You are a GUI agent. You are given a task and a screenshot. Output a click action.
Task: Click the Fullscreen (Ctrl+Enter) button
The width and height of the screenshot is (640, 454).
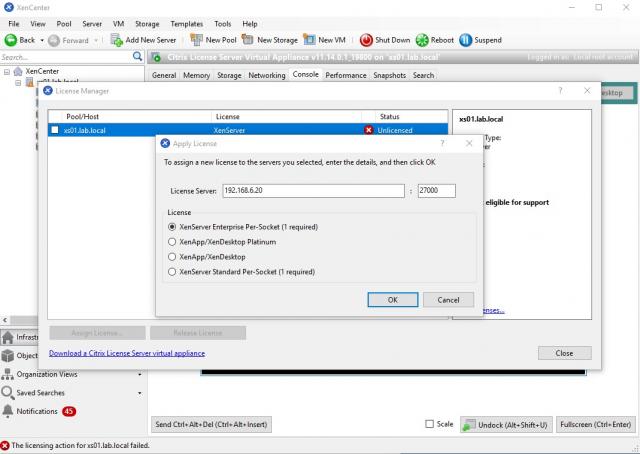tap(596, 425)
